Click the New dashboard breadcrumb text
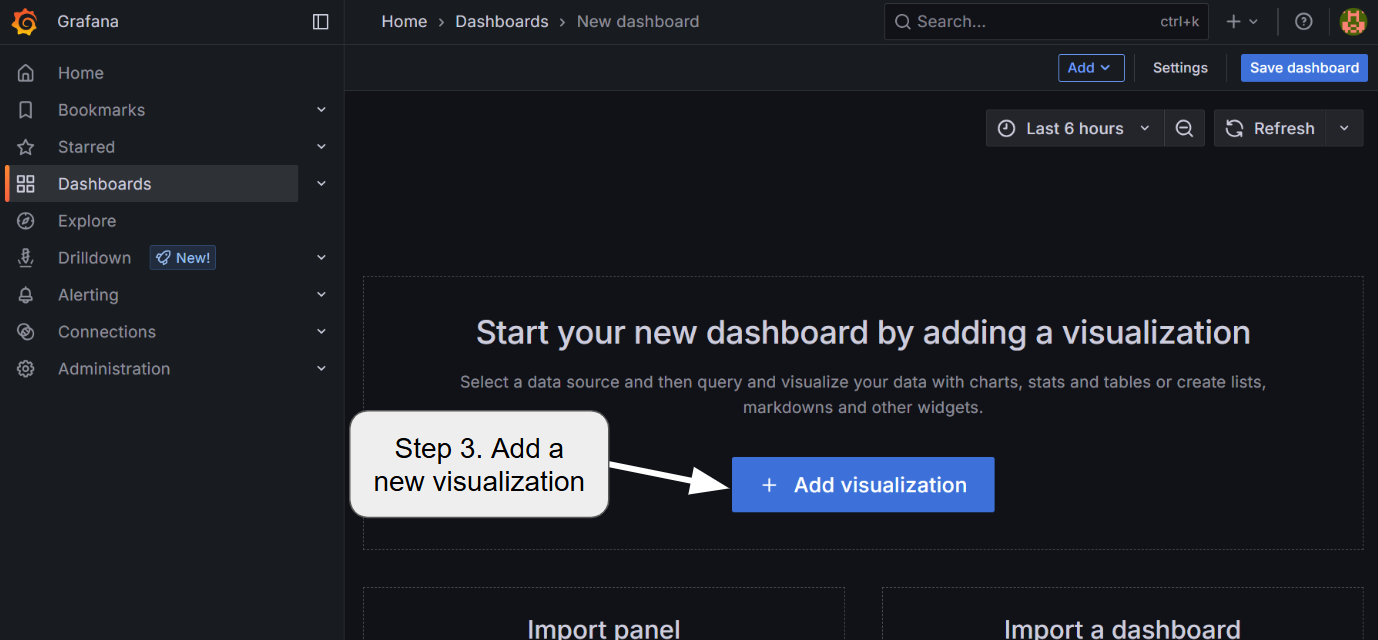Screen dimensions: 1378x640 [x=638, y=21]
